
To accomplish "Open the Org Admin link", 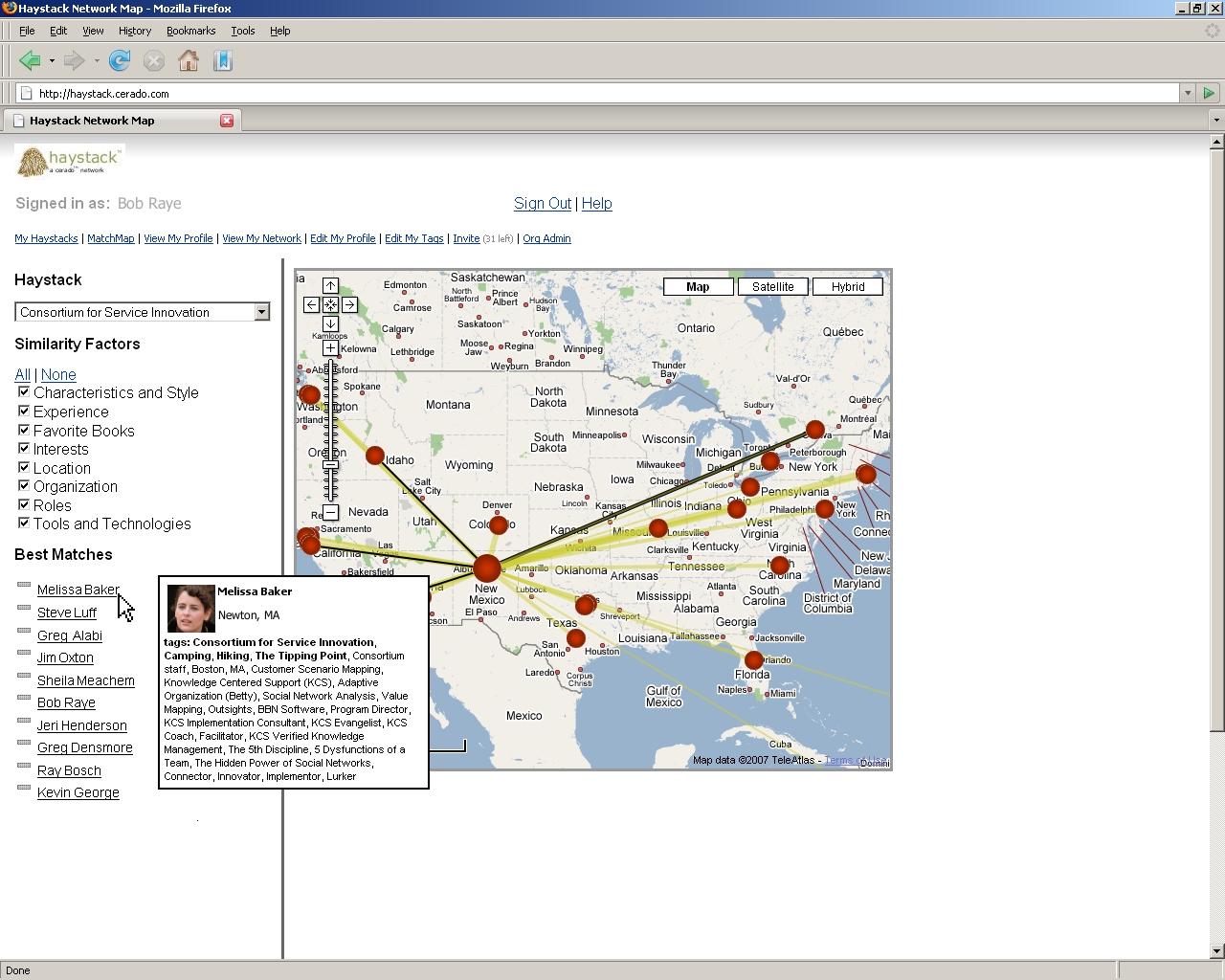I will pyautogui.click(x=546, y=238).
